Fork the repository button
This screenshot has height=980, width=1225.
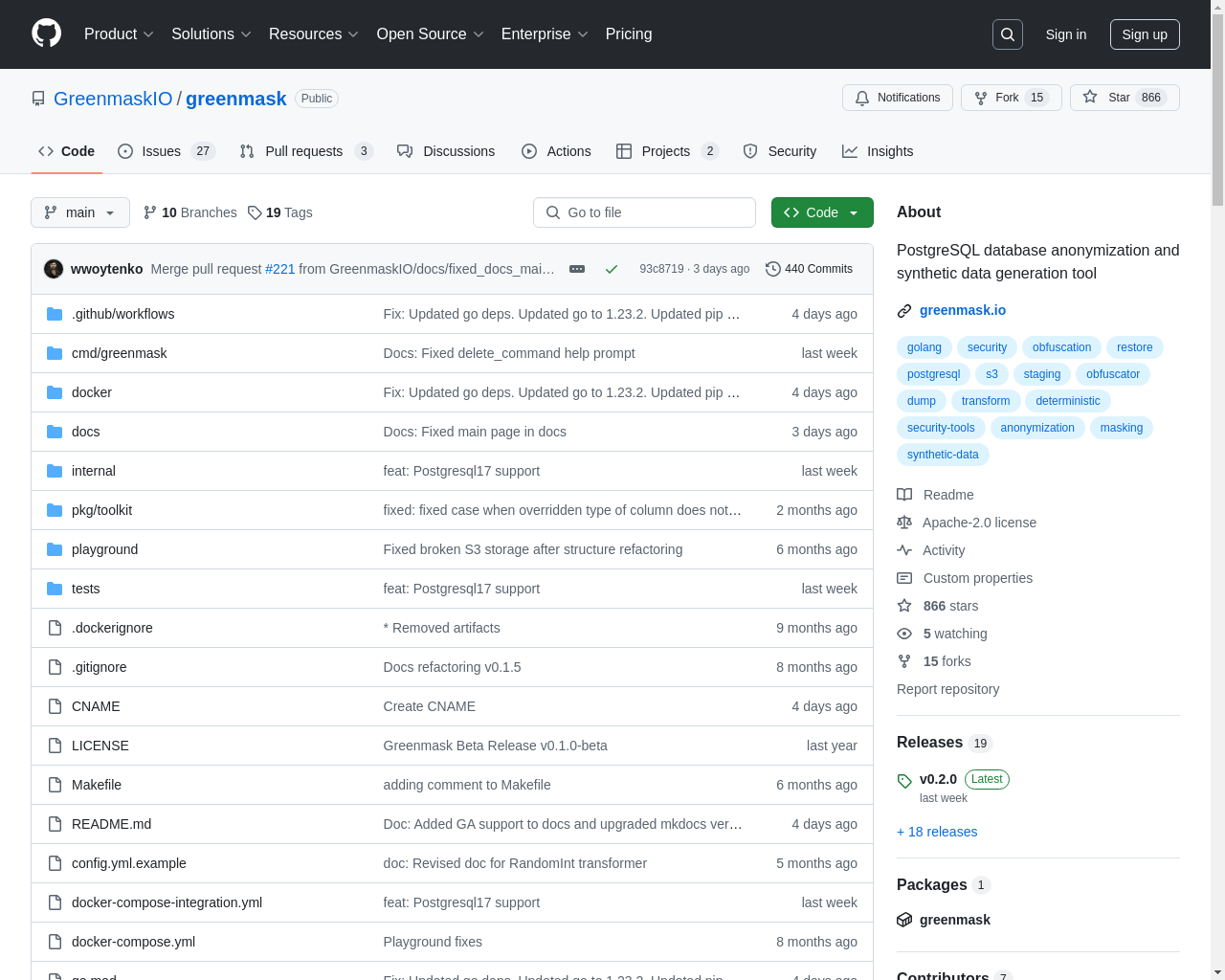click(1012, 98)
